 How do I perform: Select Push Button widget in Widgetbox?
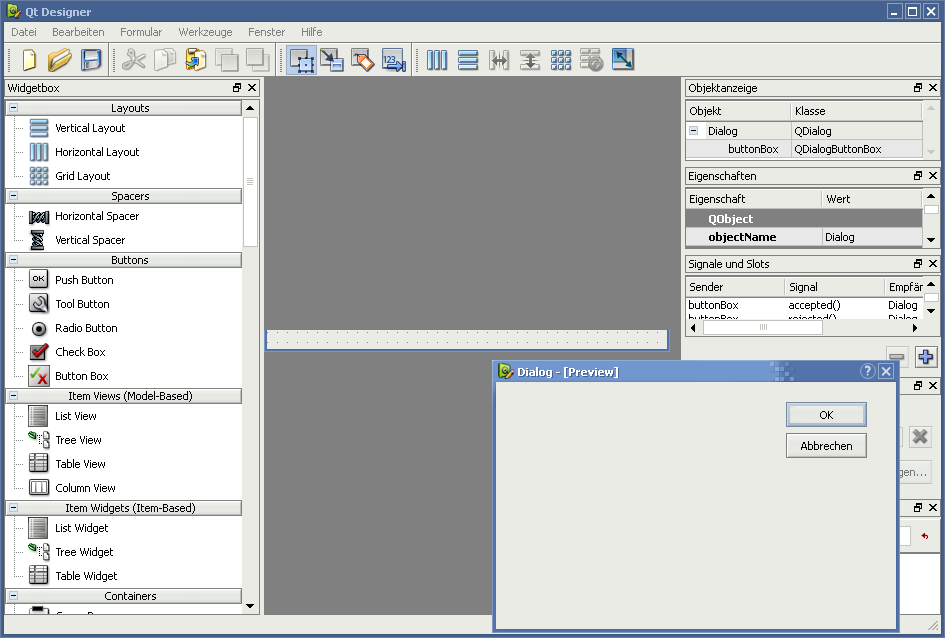tap(84, 280)
